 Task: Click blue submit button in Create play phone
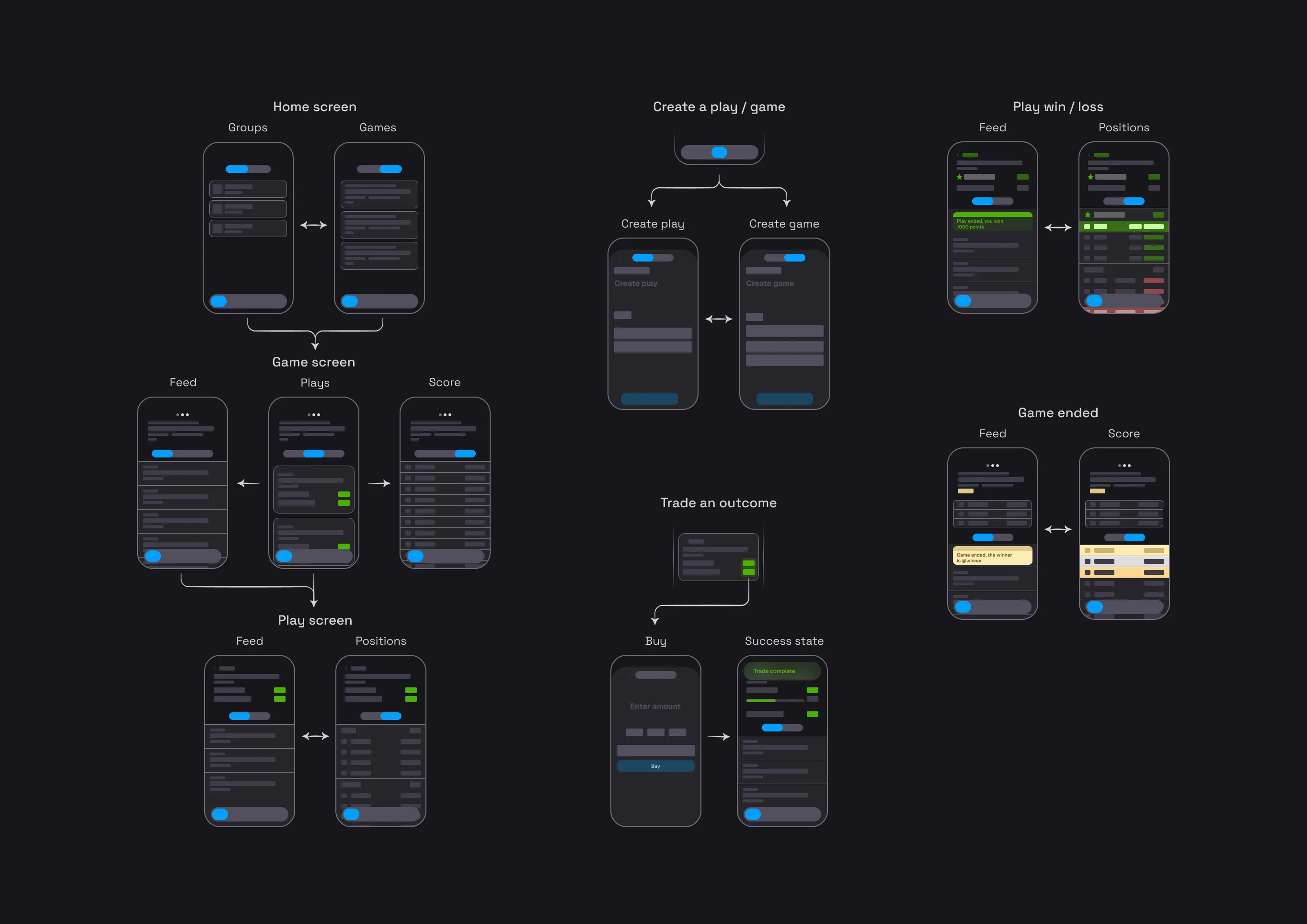(650, 398)
